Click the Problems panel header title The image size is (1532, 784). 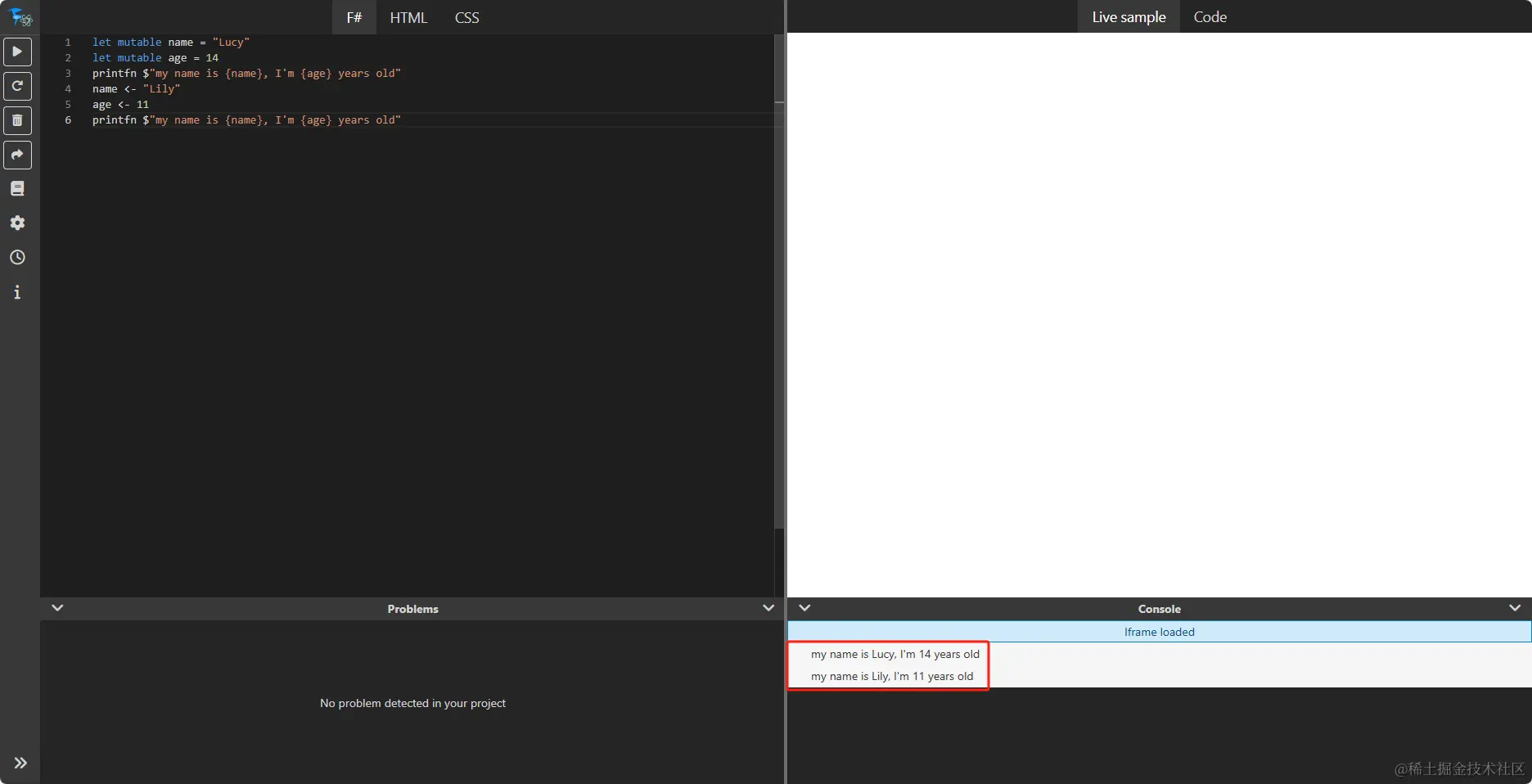click(412, 609)
